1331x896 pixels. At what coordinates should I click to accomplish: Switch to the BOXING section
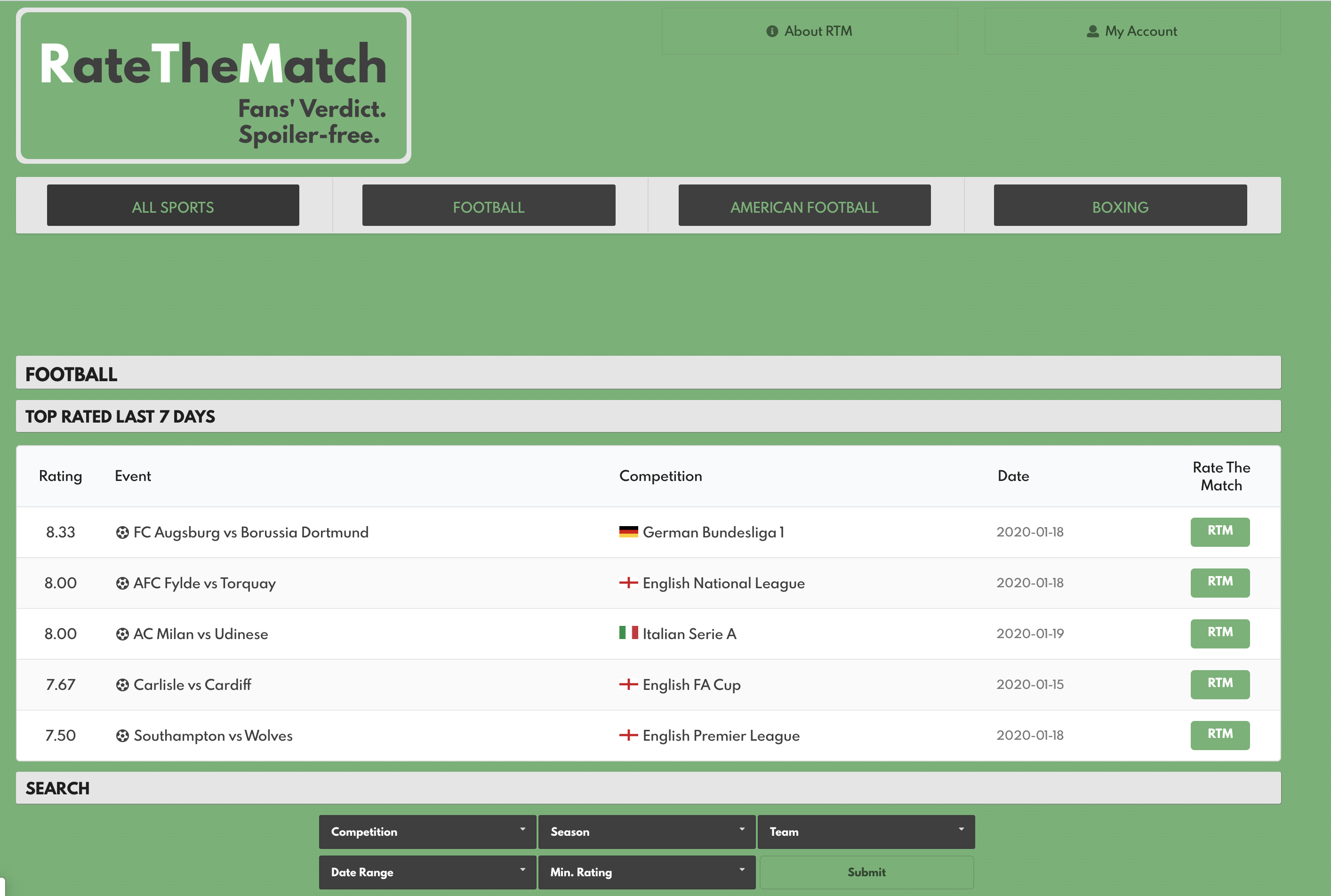click(x=1120, y=206)
